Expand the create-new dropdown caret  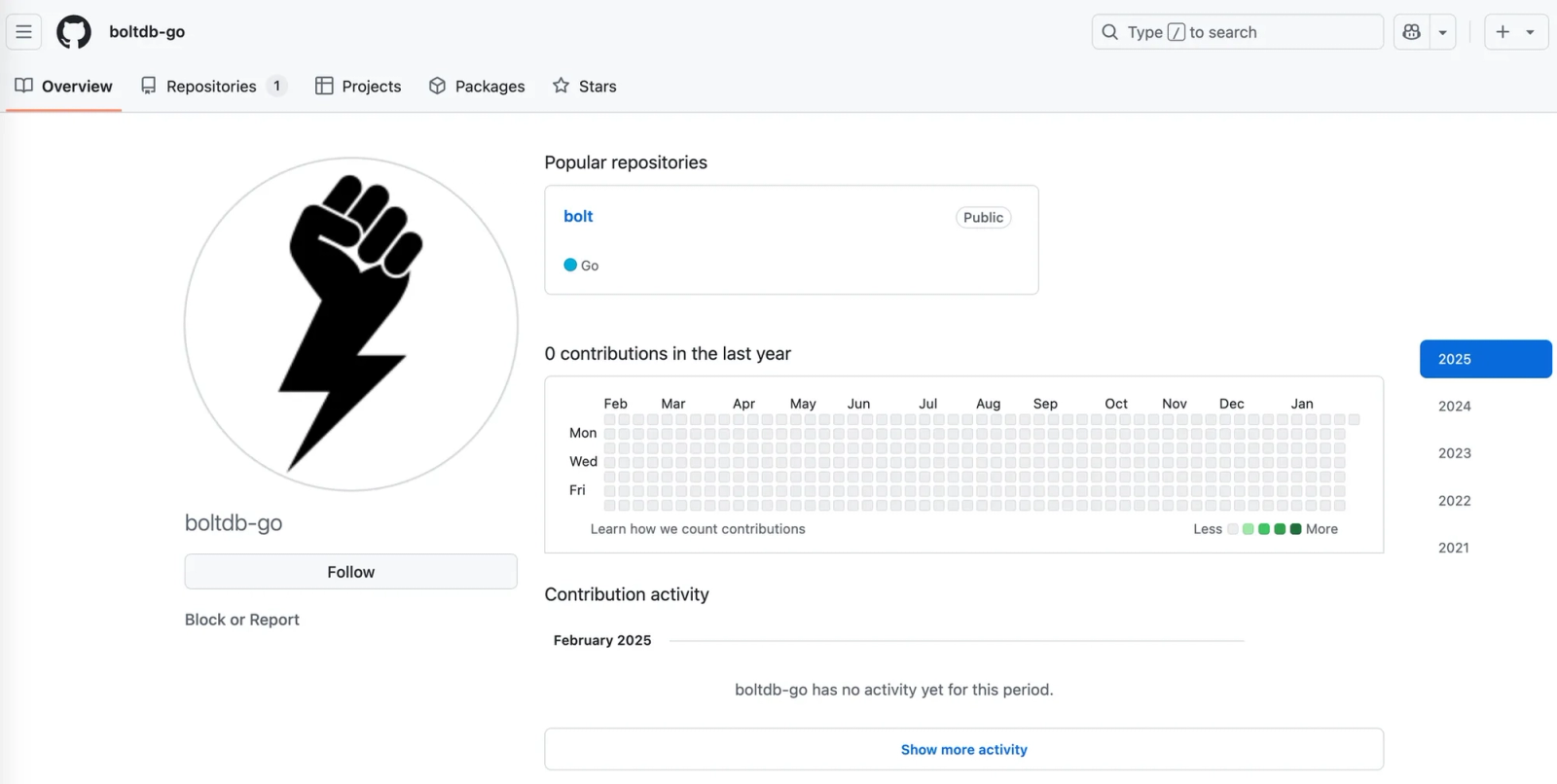(x=1531, y=32)
